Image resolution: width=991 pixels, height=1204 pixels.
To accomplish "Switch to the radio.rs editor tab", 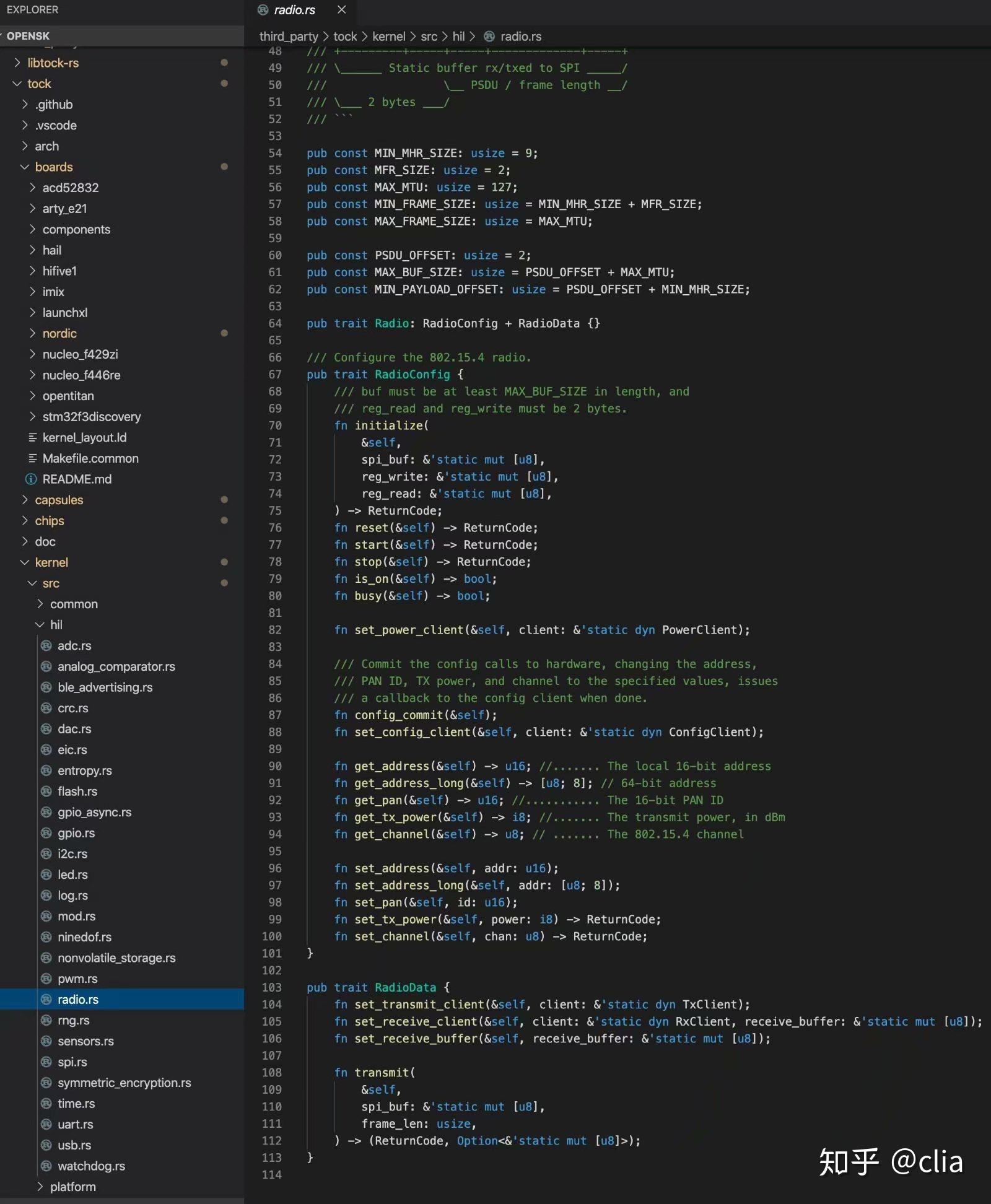I will [295, 10].
